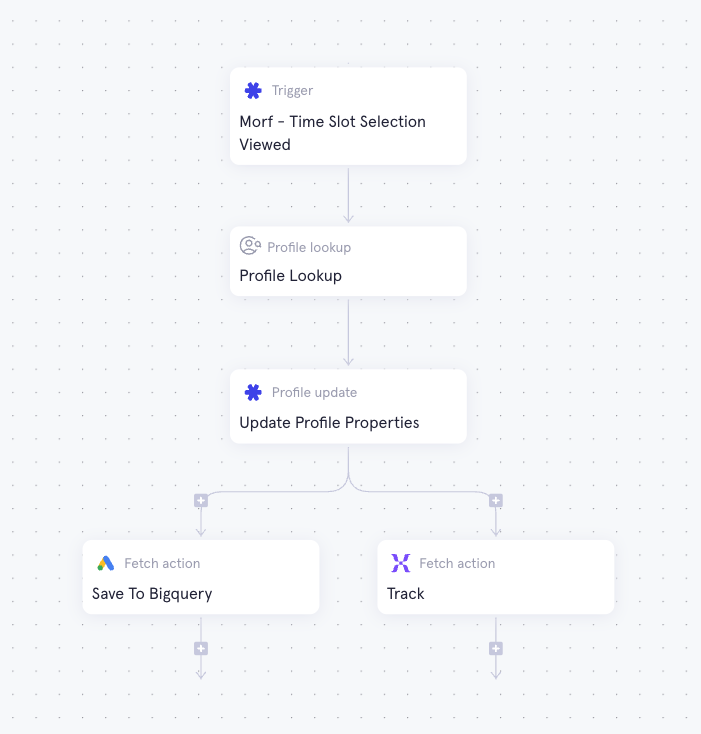Click Fetch action label on Track node
Image resolution: width=701 pixels, height=734 pixels.
[x=457, y=563]
